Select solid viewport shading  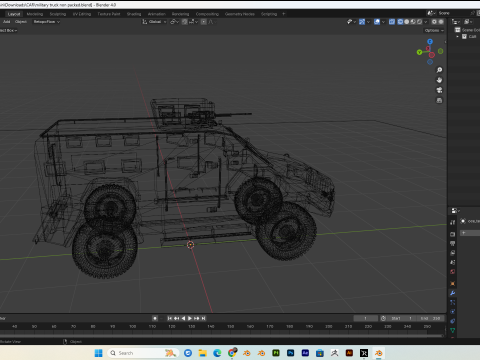407,22
